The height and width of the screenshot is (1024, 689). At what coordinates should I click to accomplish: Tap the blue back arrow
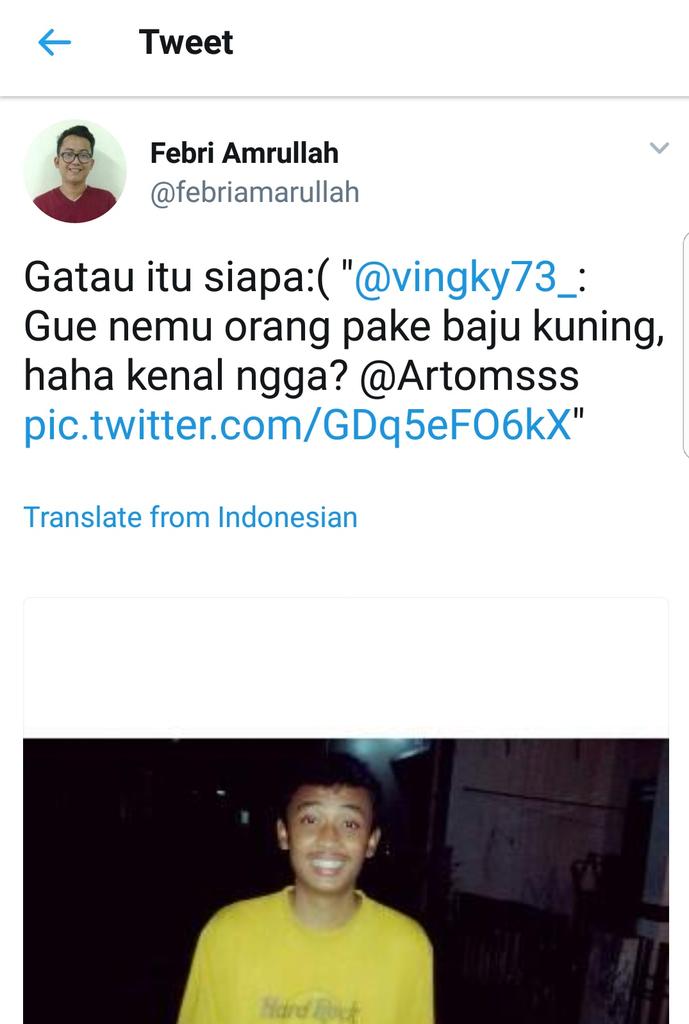pos(54,43)
